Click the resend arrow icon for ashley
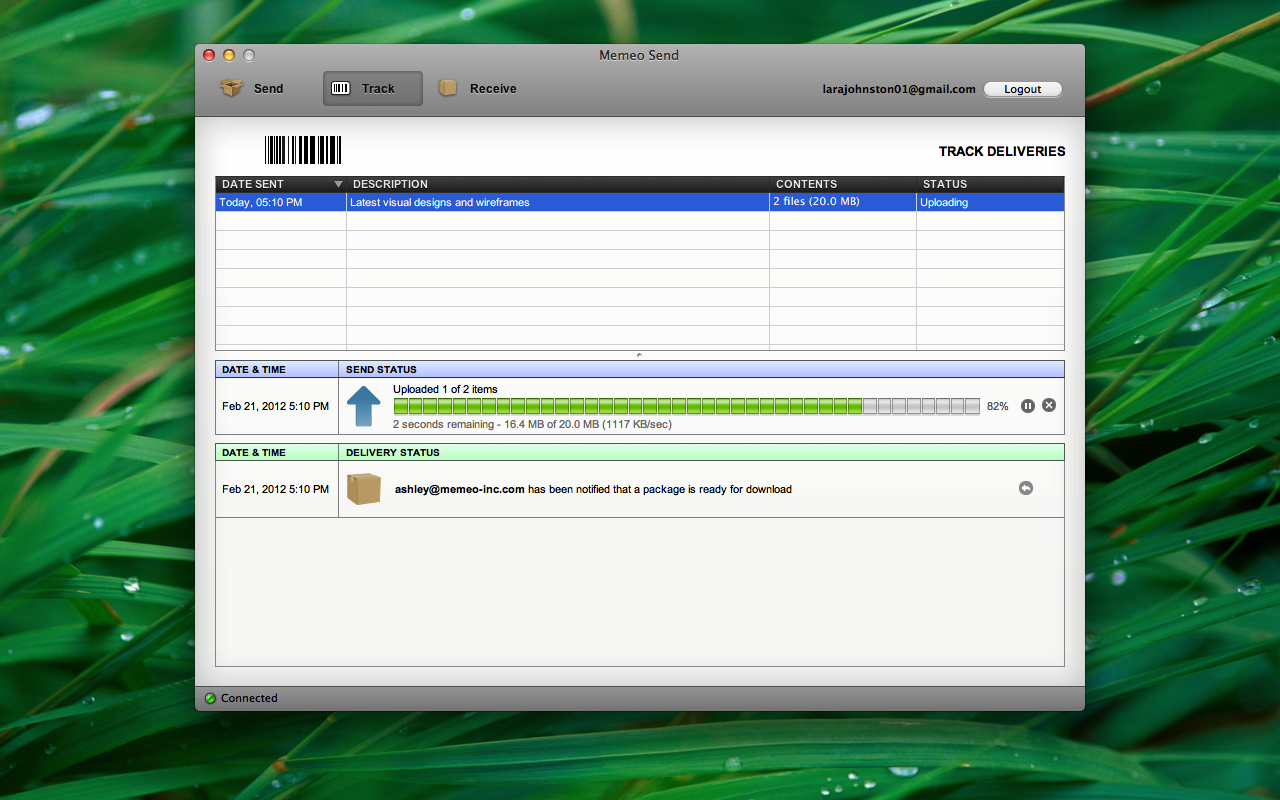The width and height of the screenshot is (1280, 800). click(x=1025, y=488)
